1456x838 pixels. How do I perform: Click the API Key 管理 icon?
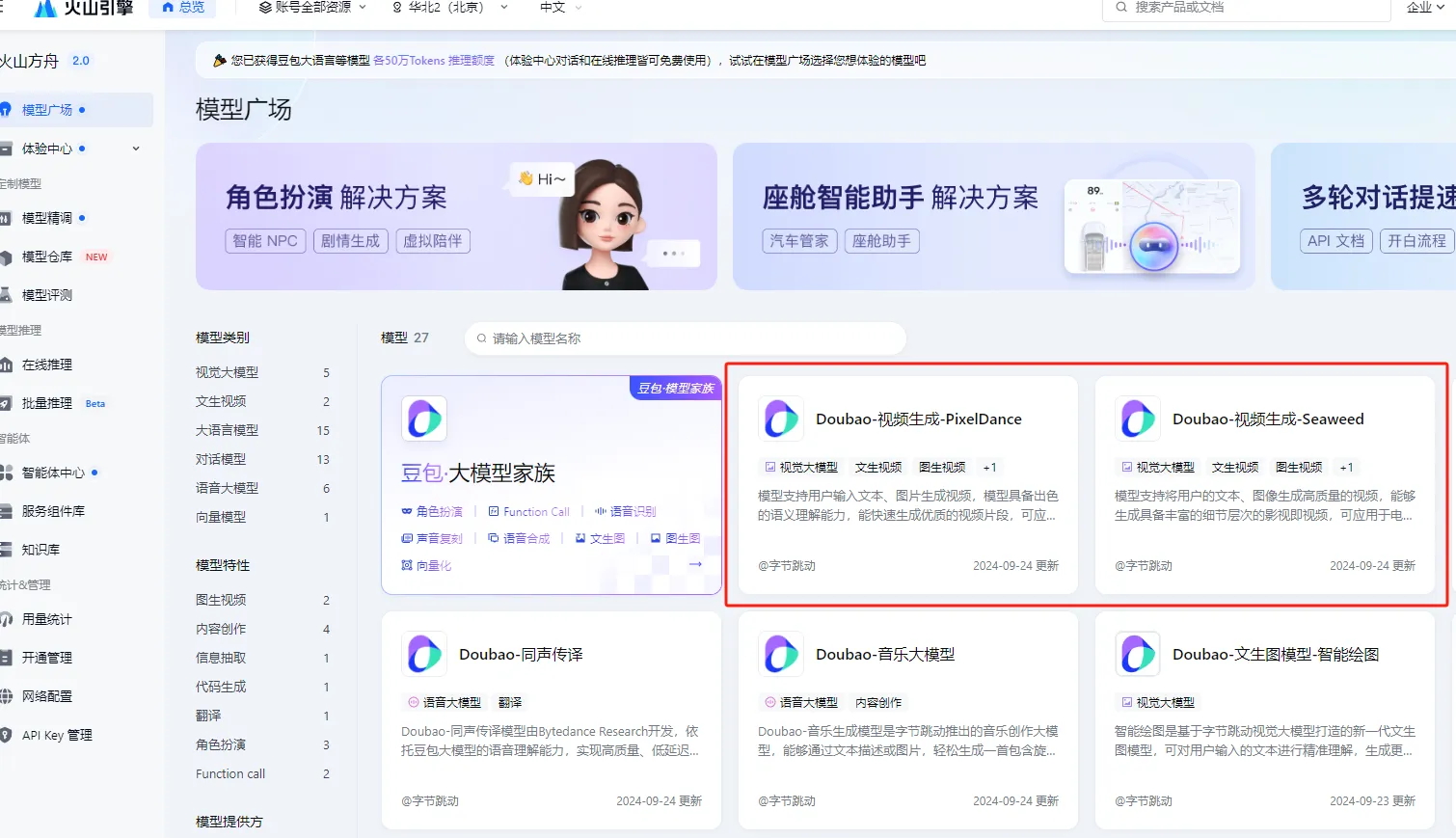pyautogui.click(x=6, y=735)
